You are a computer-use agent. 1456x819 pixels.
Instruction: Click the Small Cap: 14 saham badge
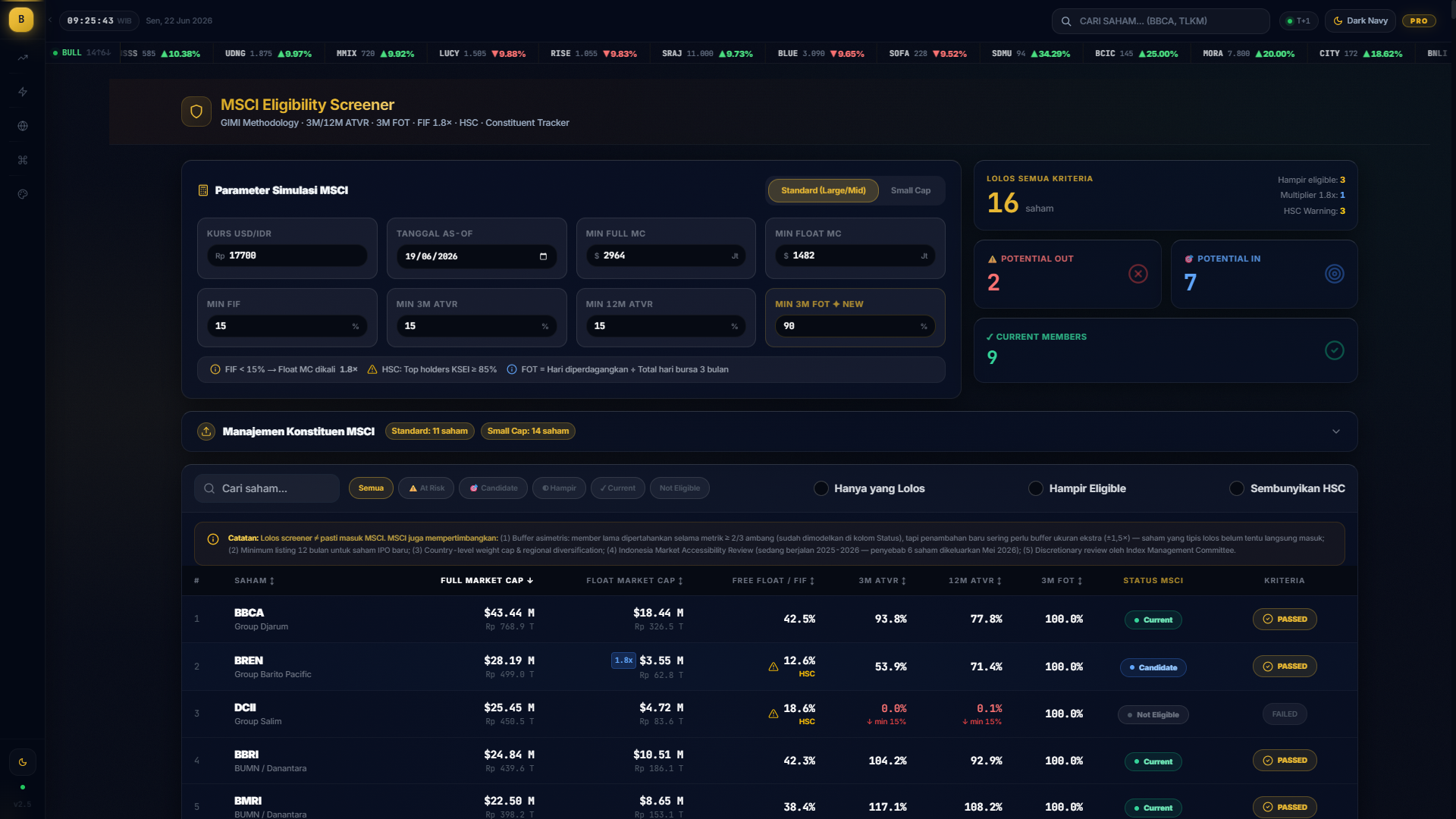pyautogui.click(x=528, y=431)
